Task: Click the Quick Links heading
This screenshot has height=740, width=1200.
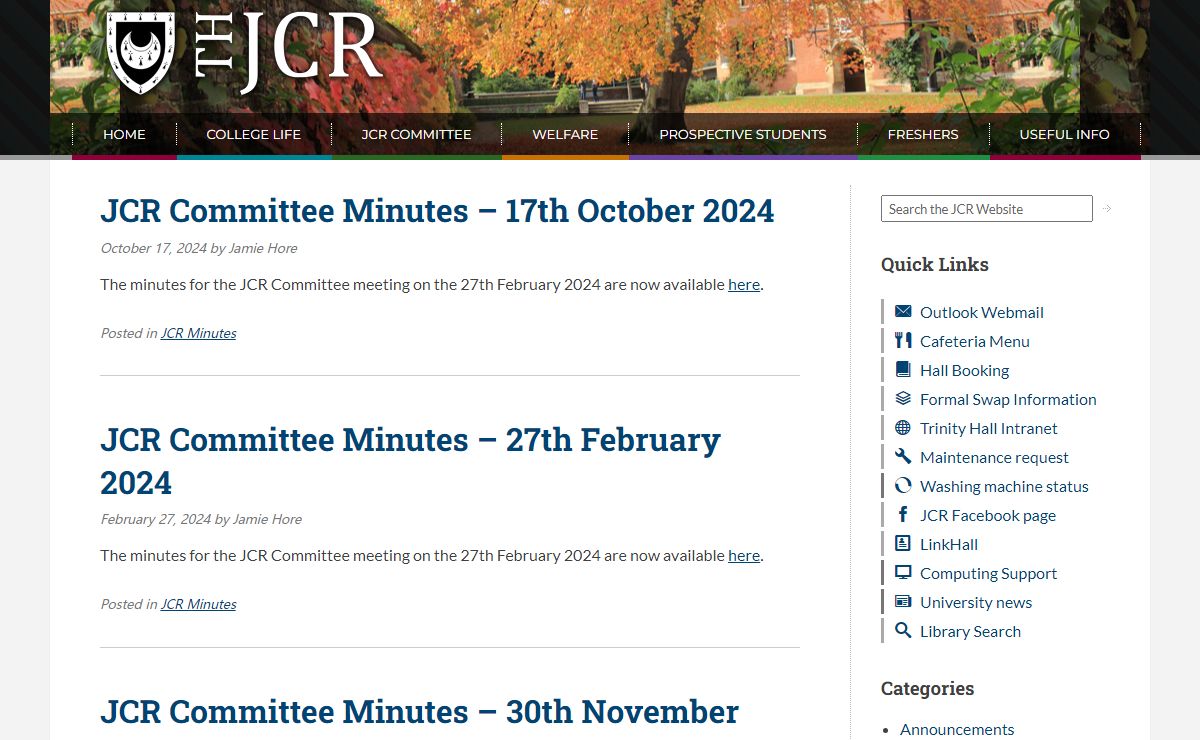Action: click(934, 264)
